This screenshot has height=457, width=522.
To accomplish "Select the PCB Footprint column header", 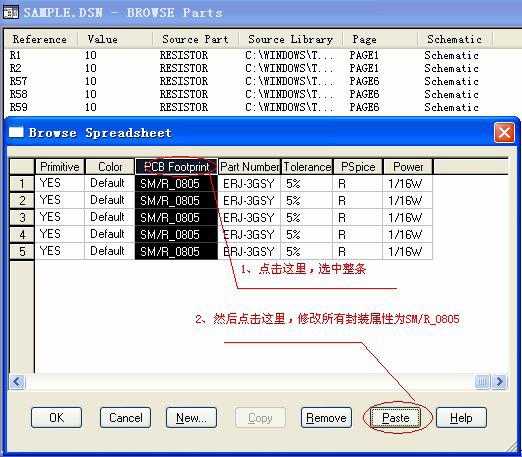I will (176, 166).
